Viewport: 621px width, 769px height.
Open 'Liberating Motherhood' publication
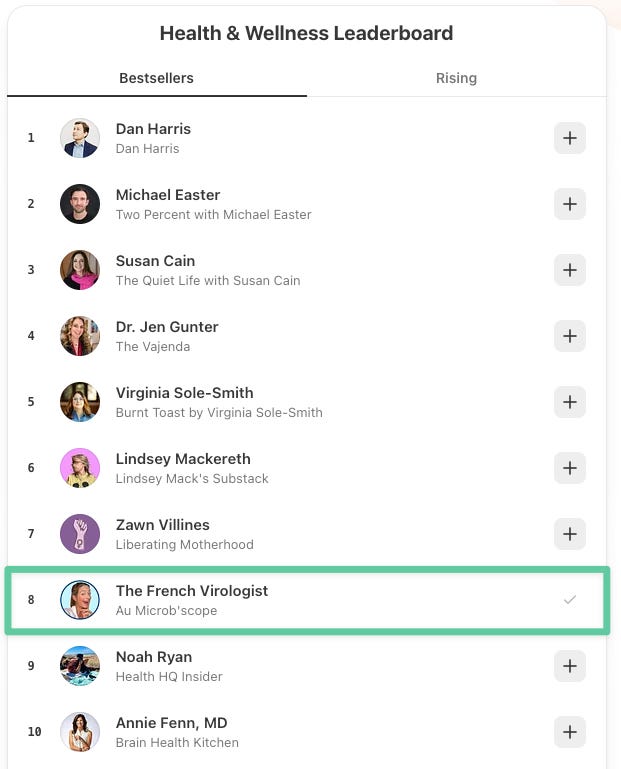pyautogui.click(x=184, y=545)
